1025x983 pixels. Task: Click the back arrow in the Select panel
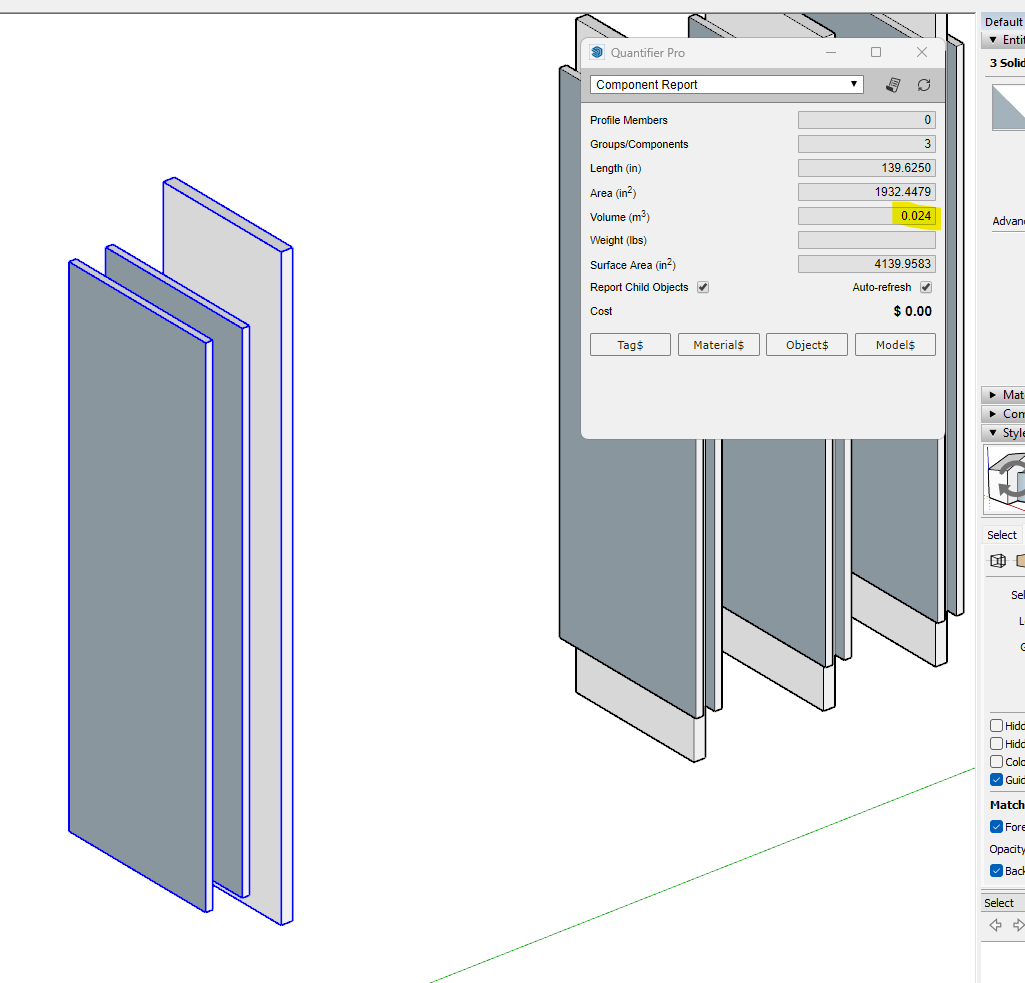[x=996, y=925]
